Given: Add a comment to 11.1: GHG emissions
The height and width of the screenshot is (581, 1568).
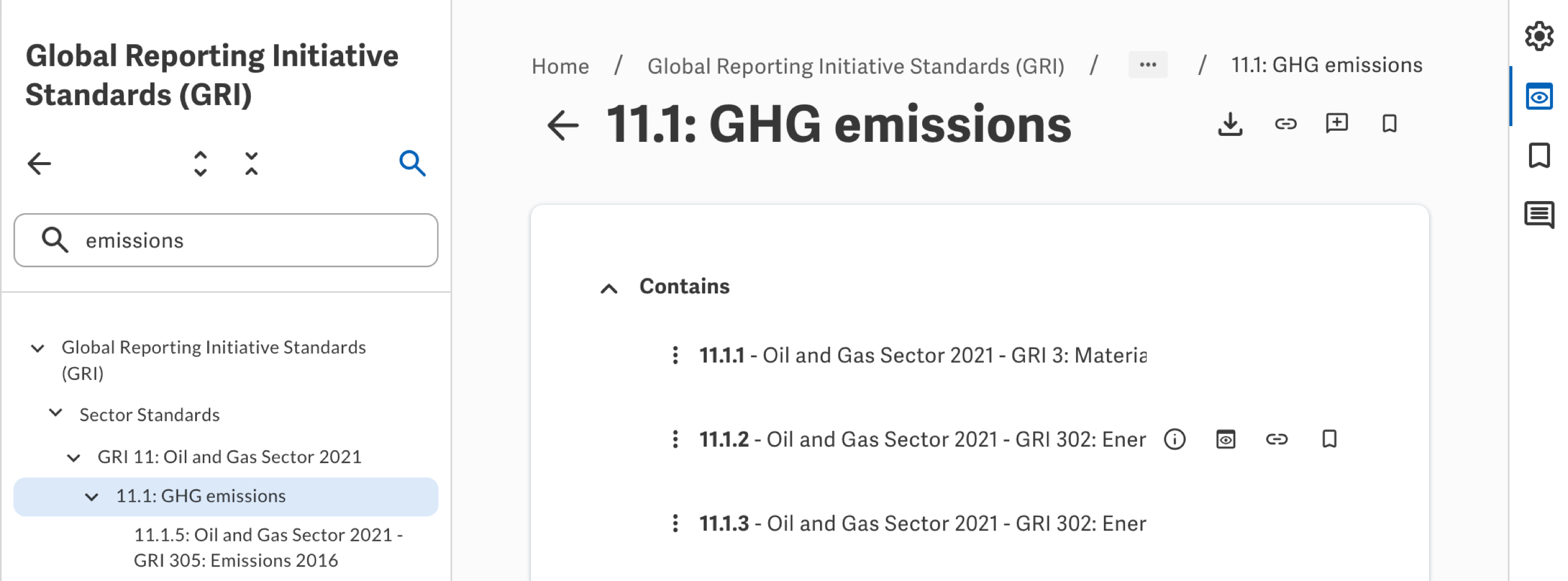Looking at the screenshot, I should (x=1337, y=124).
